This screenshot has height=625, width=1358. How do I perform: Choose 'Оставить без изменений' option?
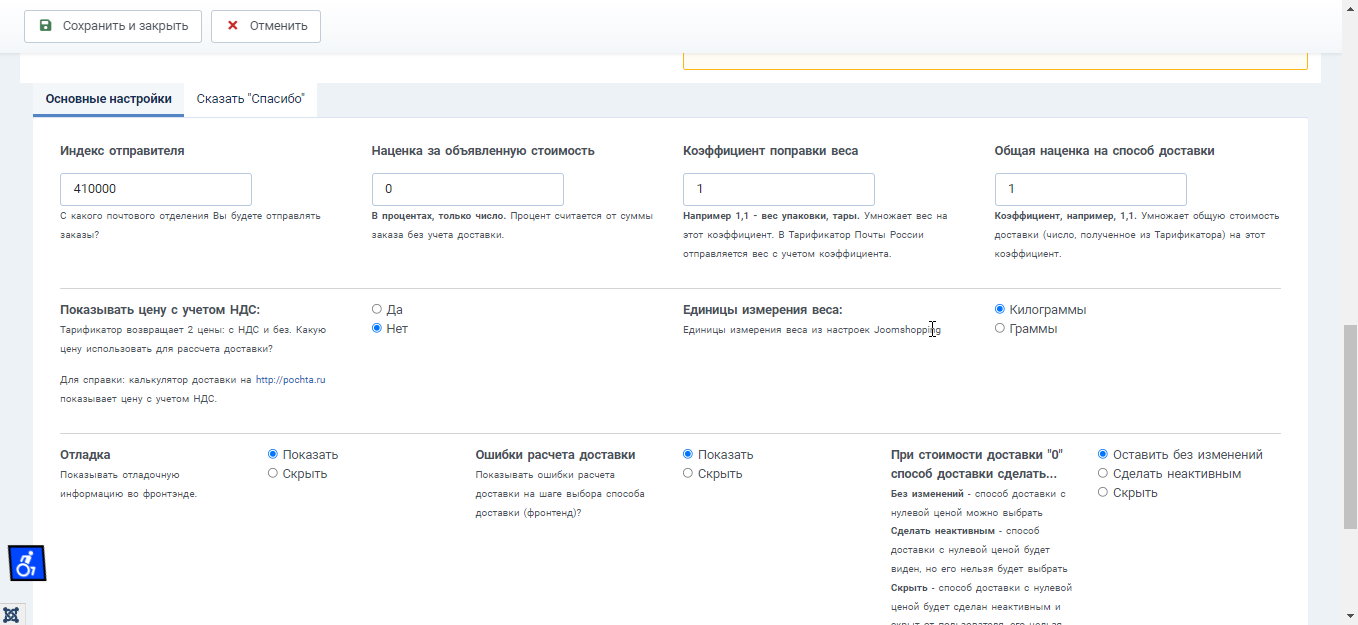click(x=1103, y=454)
